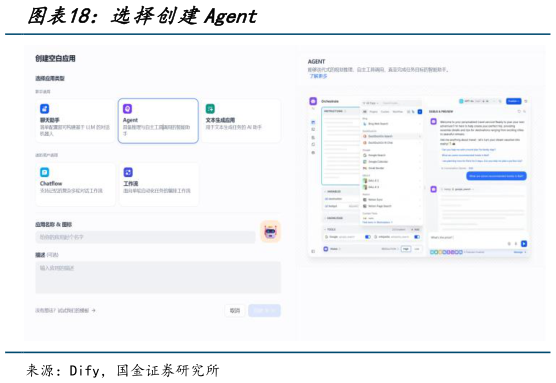
Task: Focus the 应用名称 name input field
Action: pos(145,237)
